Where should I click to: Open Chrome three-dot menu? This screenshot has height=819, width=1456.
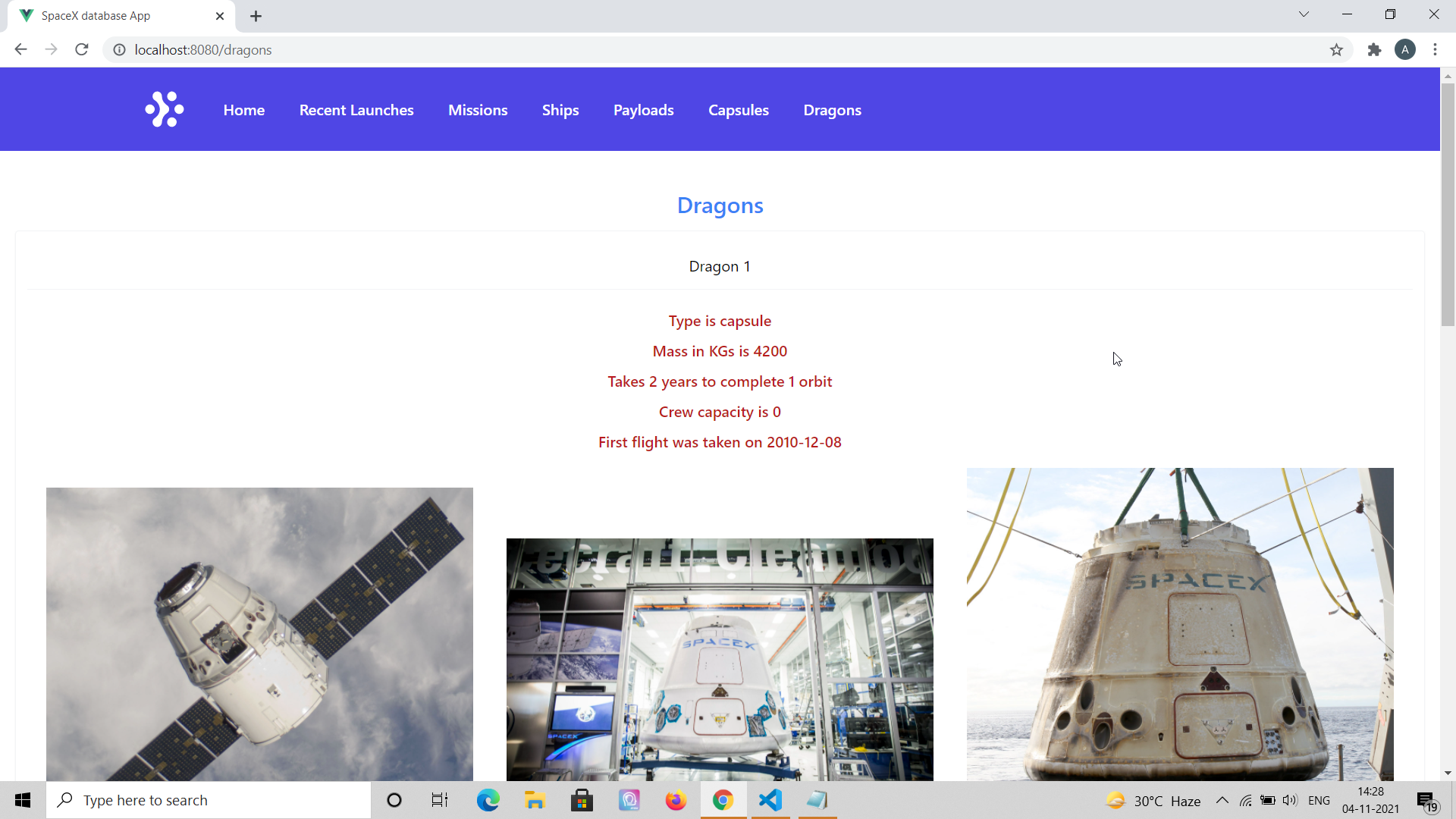(x=1435, y=50)
